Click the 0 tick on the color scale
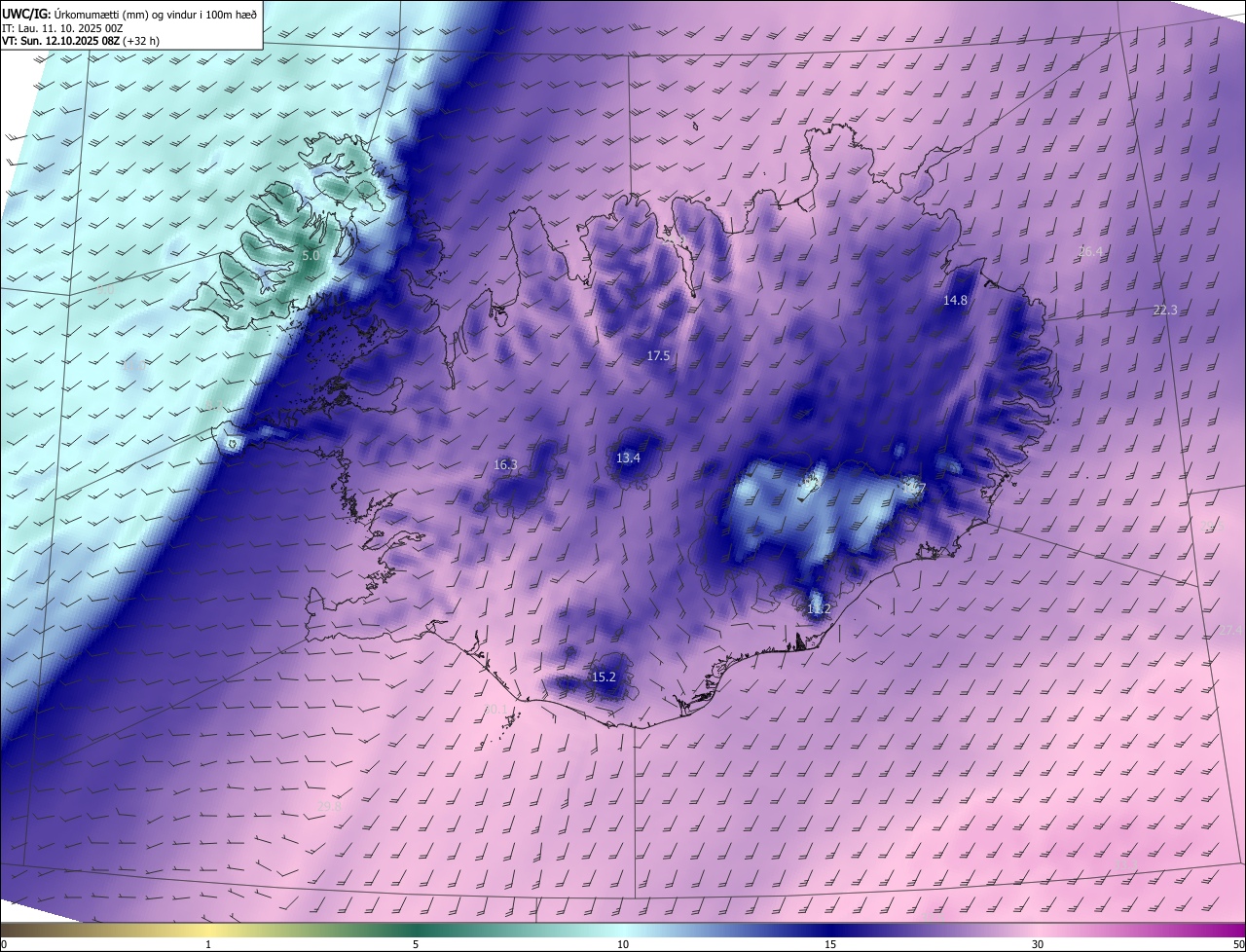1246x952 pixels. click(3, 944)
